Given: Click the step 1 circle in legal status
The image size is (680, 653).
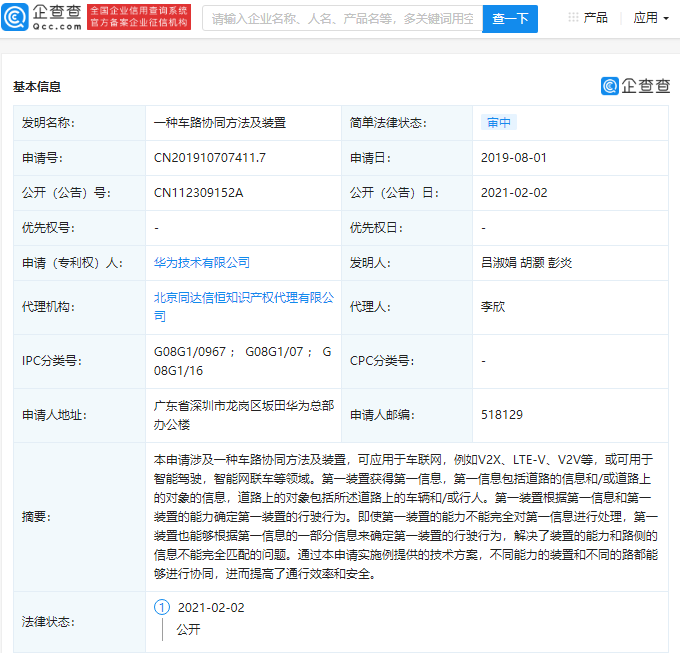Looking at the screenshot, I should coord(162,607).
